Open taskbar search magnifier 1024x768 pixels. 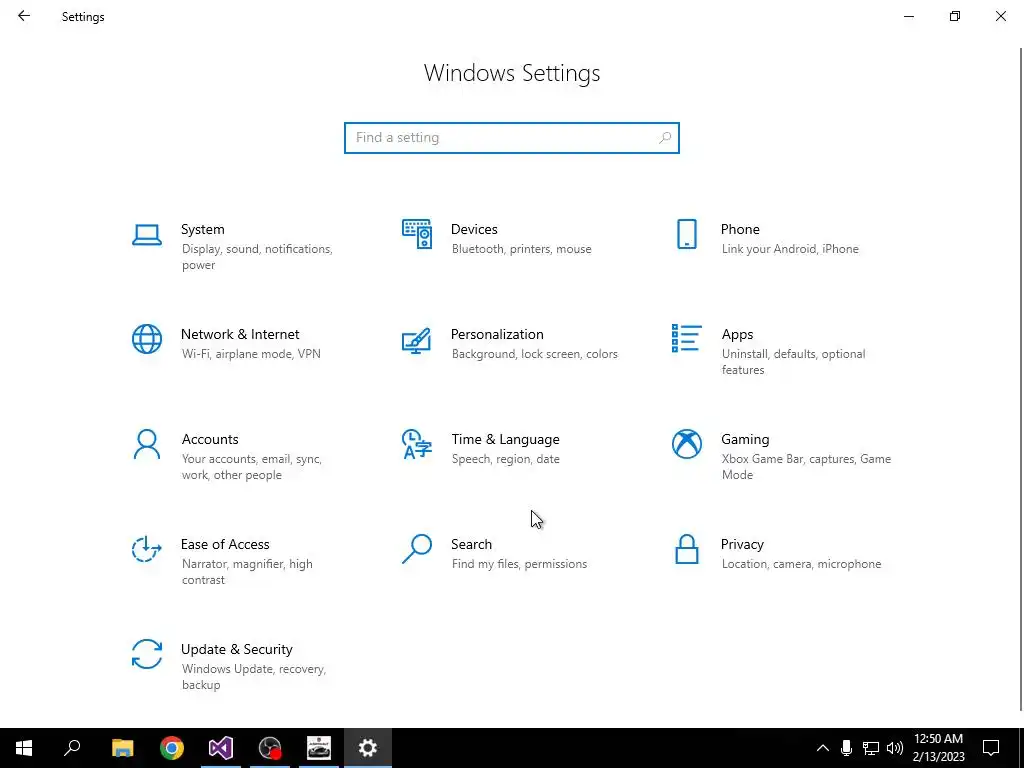click(x=72, y=748)
